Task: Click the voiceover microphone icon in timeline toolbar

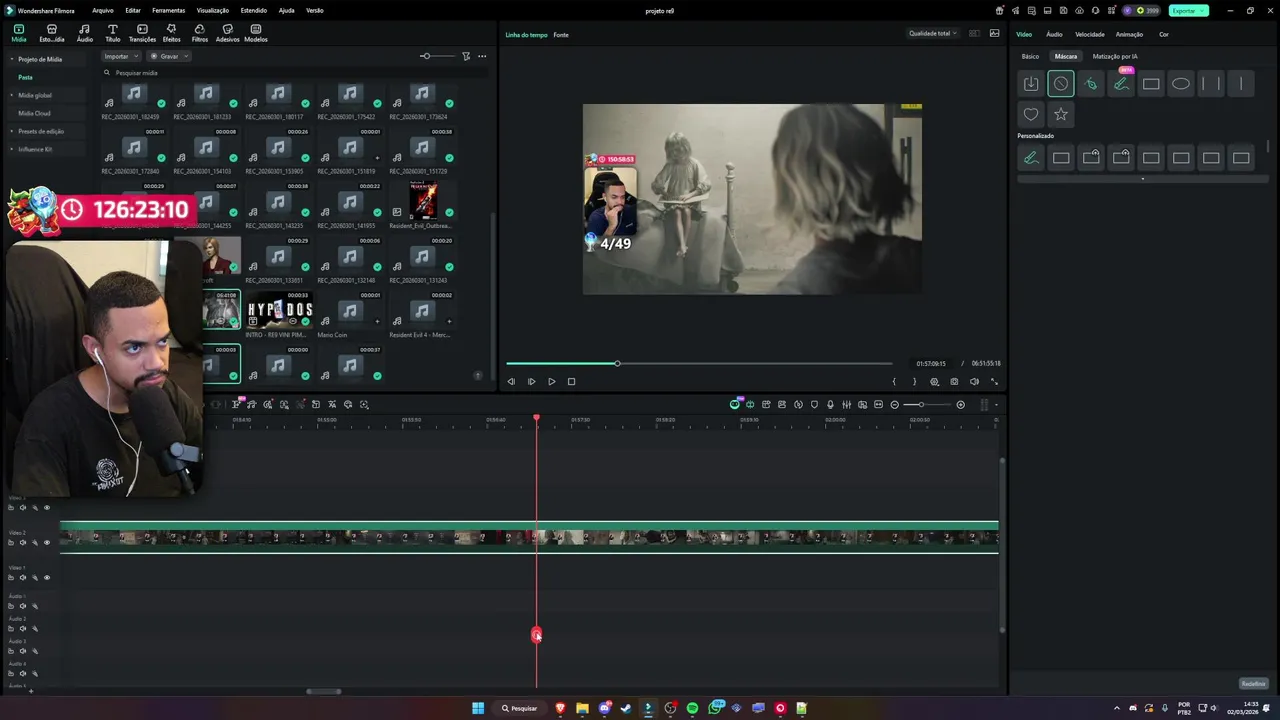Action: tap(830, 405)
